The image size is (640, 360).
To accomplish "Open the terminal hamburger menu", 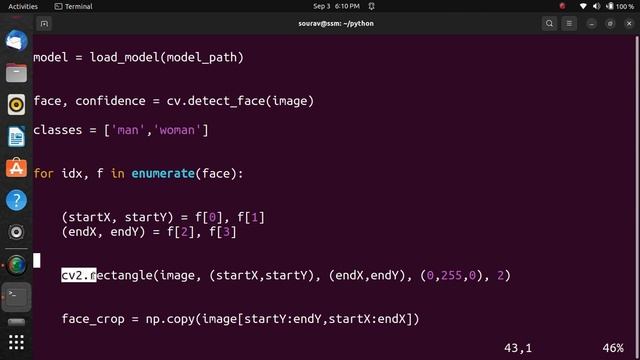I will [569, 24].
